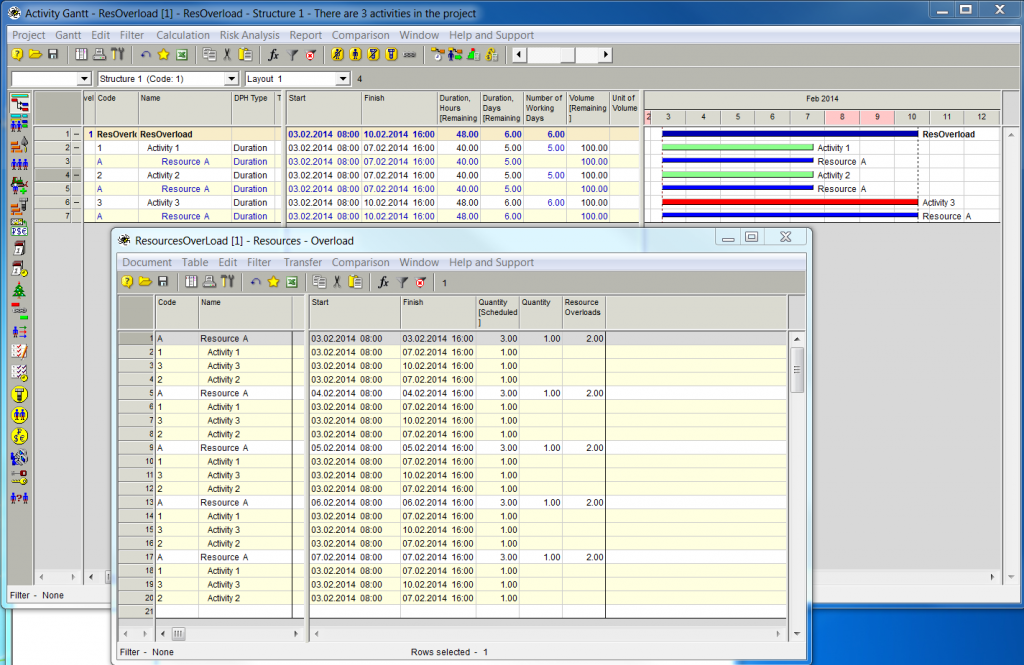Click the PSC icon in left sidebar

tap(20, 227)
